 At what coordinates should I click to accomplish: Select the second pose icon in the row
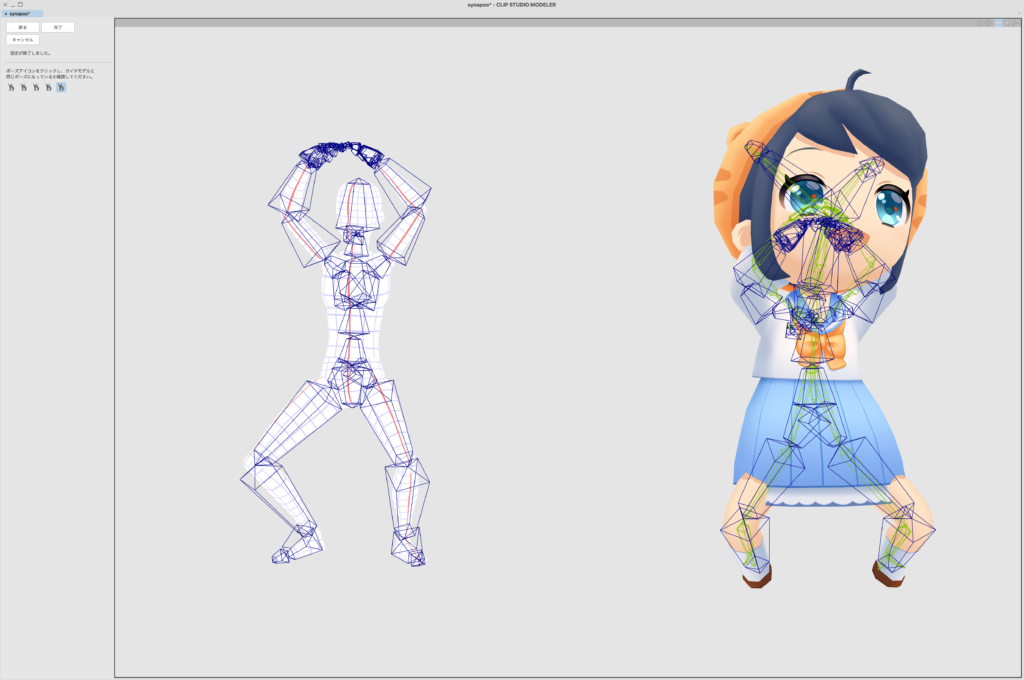(24, 87)
